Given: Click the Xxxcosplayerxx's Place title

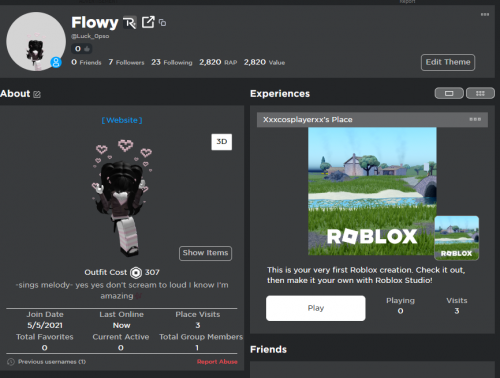Looking at the screenshot, I should [307, 120].
